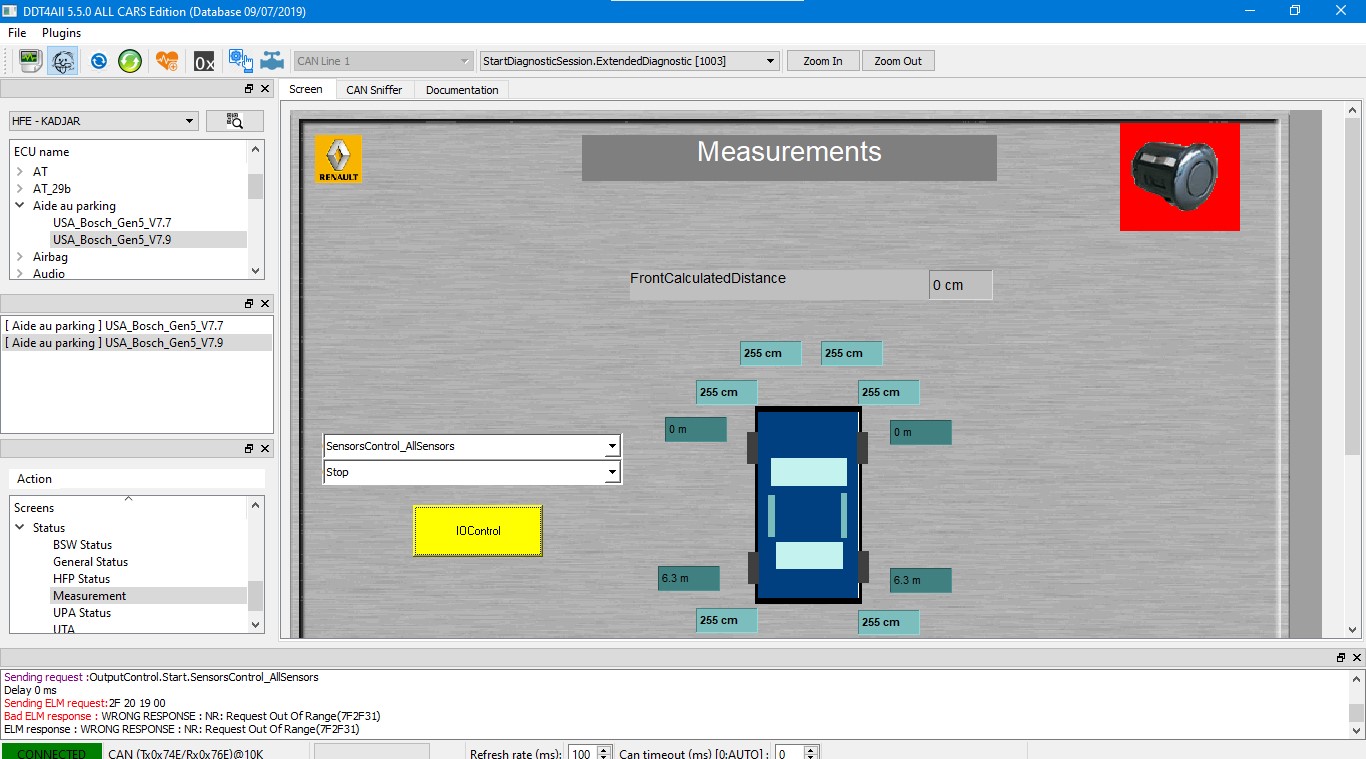Select the [ Aide au parking ] USA_Bosch_Gen5_V7.7 entry

pos(136,326)
